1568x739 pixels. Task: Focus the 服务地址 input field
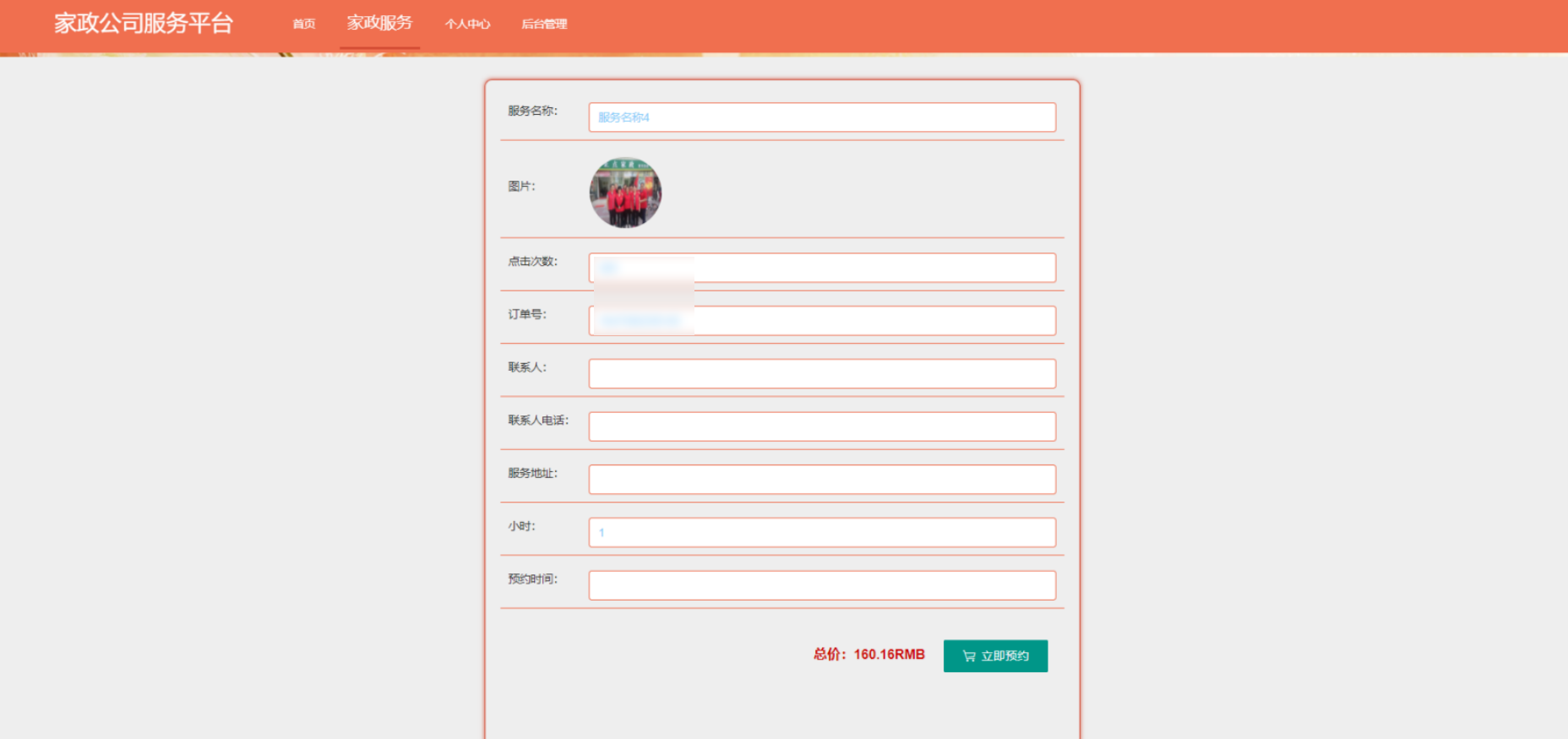(822, 480)
